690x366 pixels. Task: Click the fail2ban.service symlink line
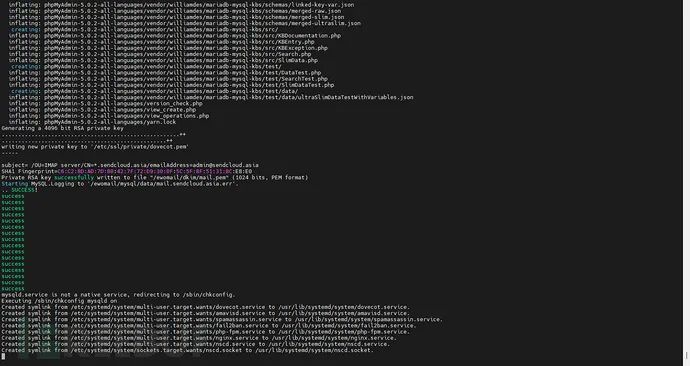pos(209,326)
